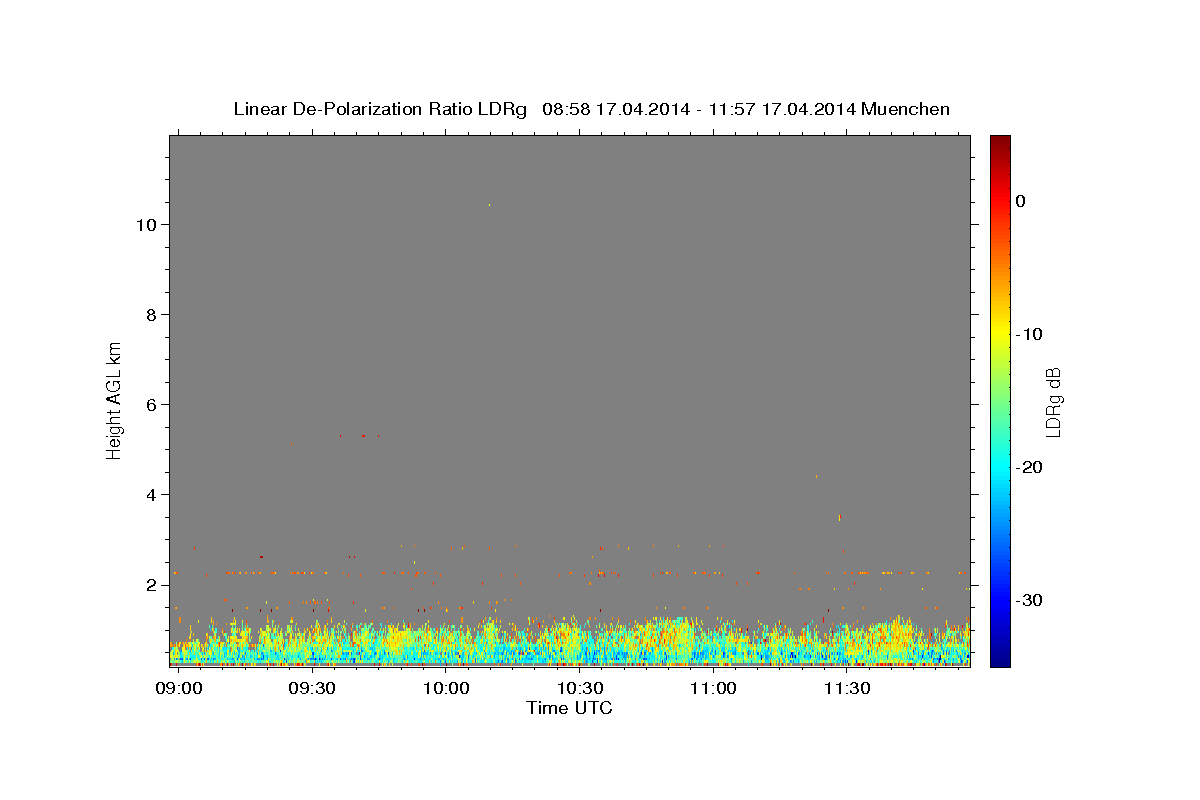Screen dimensions: 1200x800
Task: Click the -20 label on the colorbar
Action: point(1029,467)
